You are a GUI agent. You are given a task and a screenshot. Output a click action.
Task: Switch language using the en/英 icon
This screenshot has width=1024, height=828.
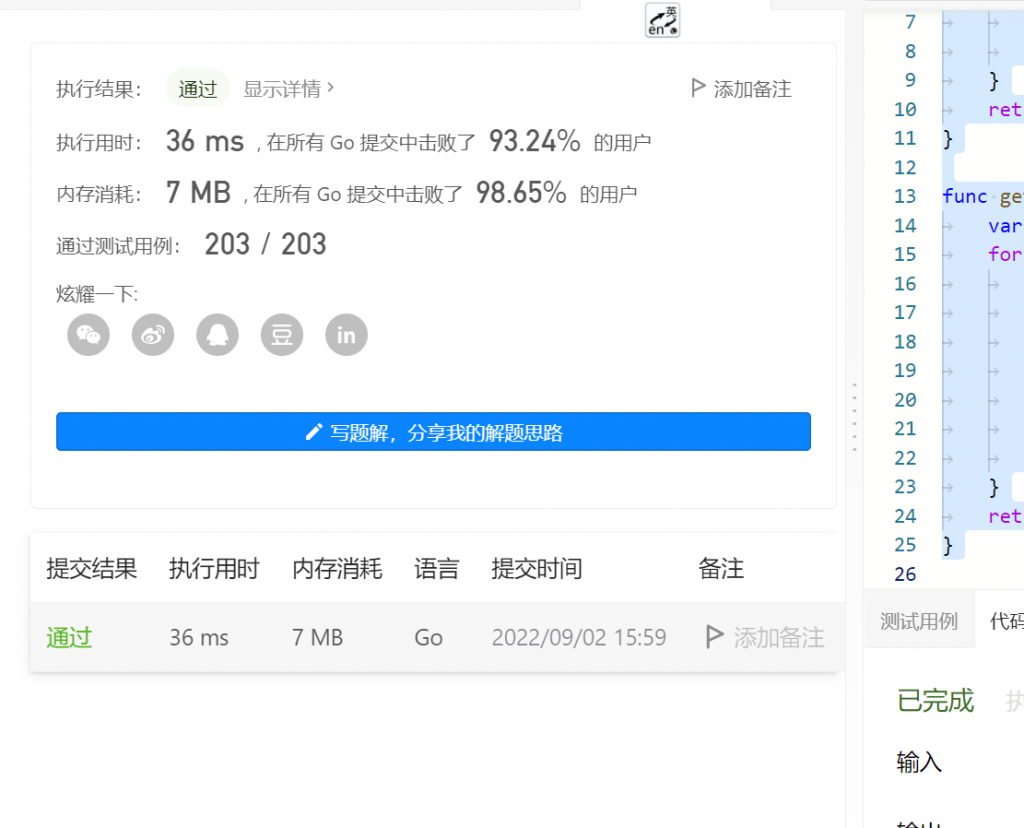coord(662,20)
